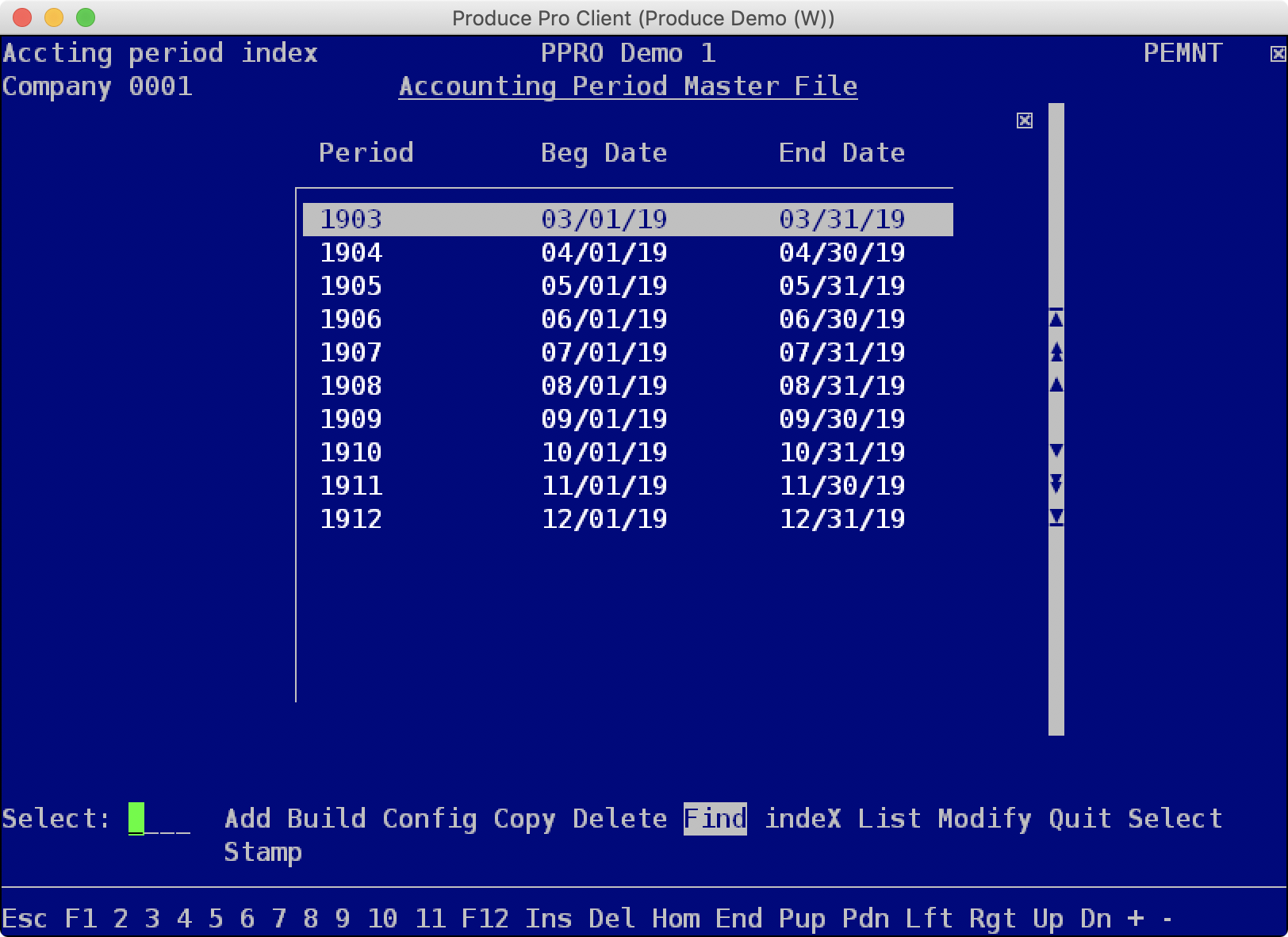Choose the Stamp command
1288x937 pixels.
[x=263, y=851]
